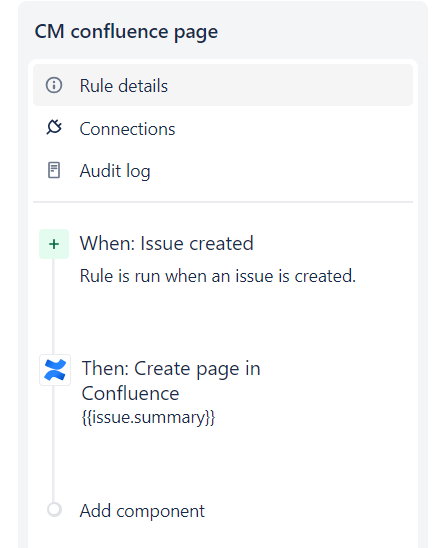Click Add component
440x548 pixels.
coord(142,511)
